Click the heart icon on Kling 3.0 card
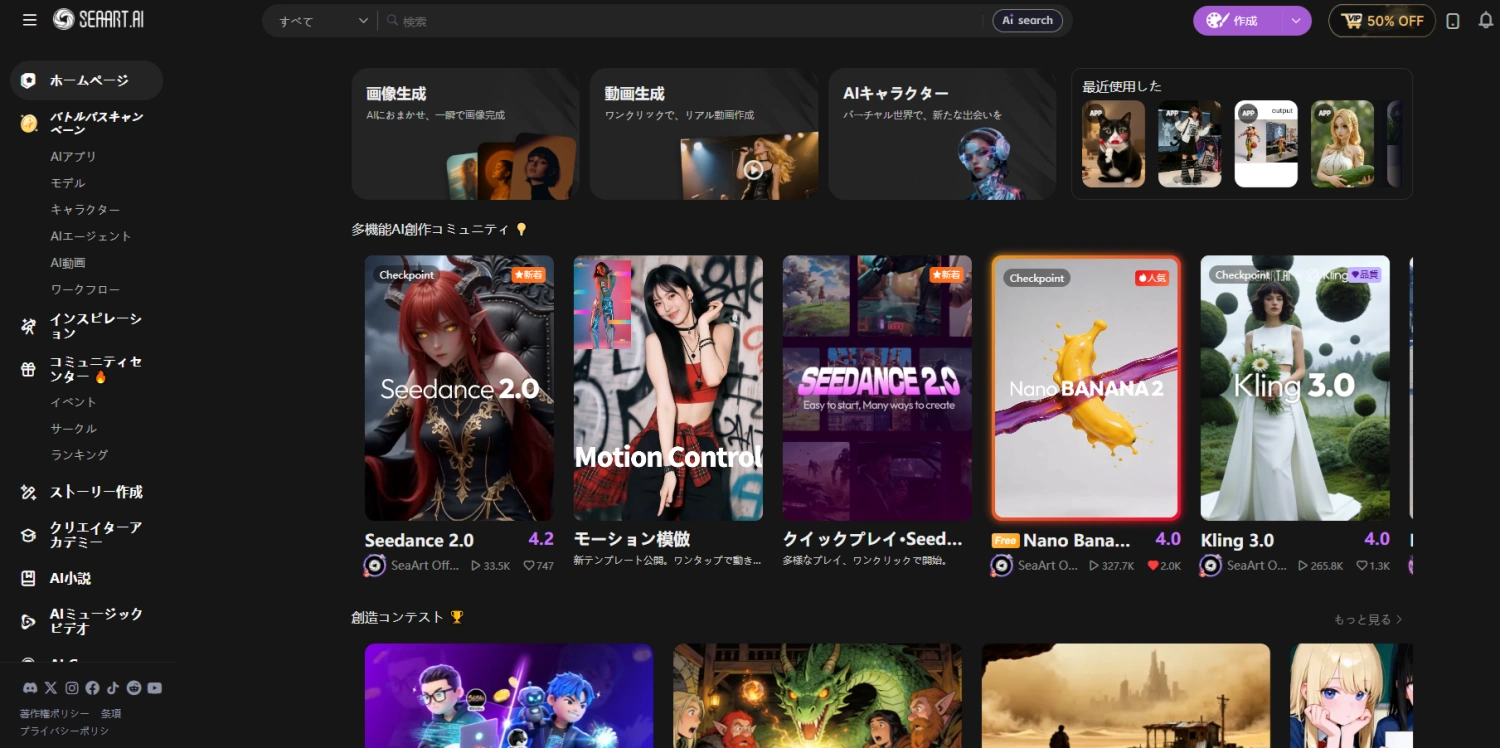Screen dimensions: 1500x748 pos(1362,566)
